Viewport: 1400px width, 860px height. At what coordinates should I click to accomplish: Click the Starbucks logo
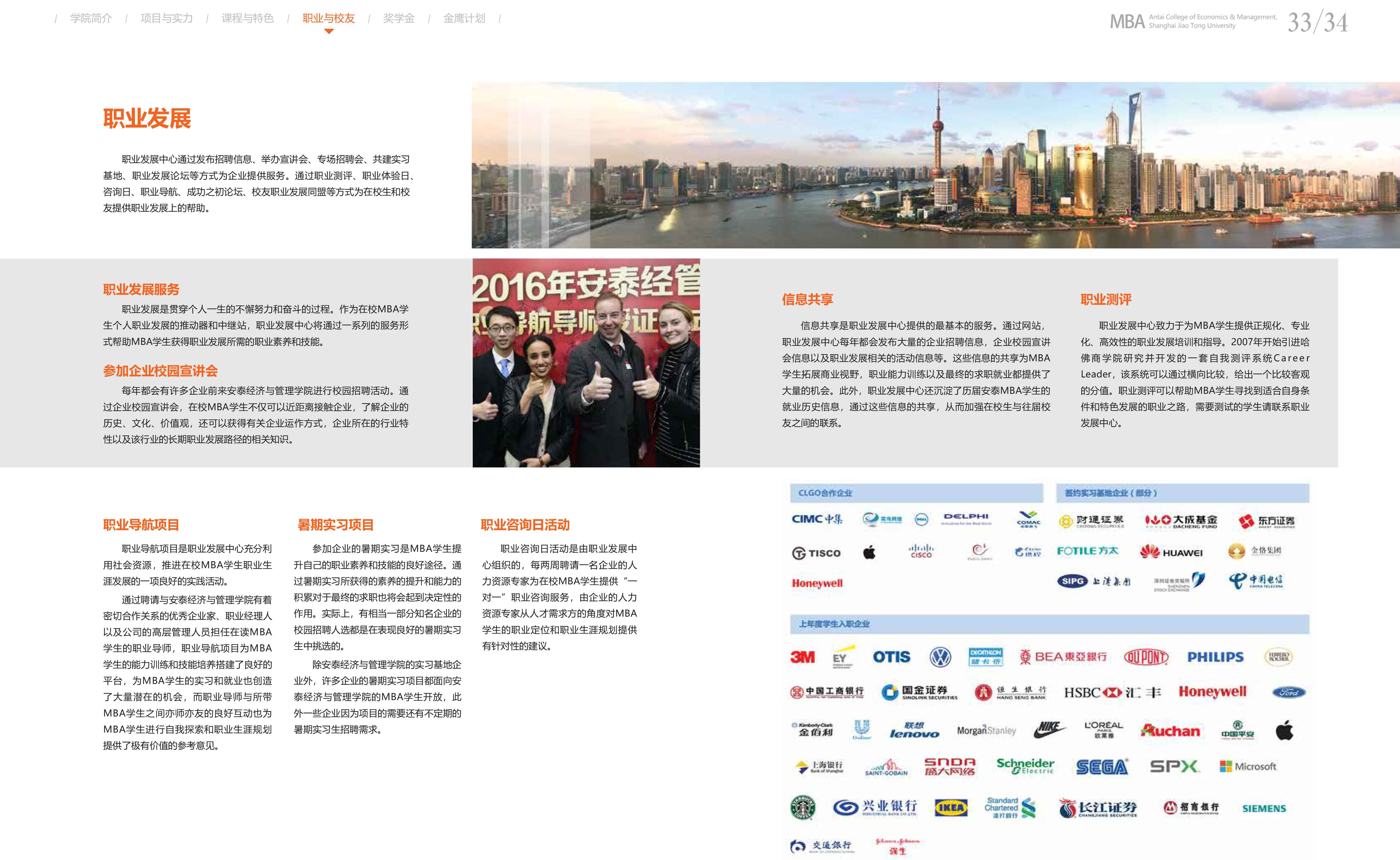click(x=803, y=808)
